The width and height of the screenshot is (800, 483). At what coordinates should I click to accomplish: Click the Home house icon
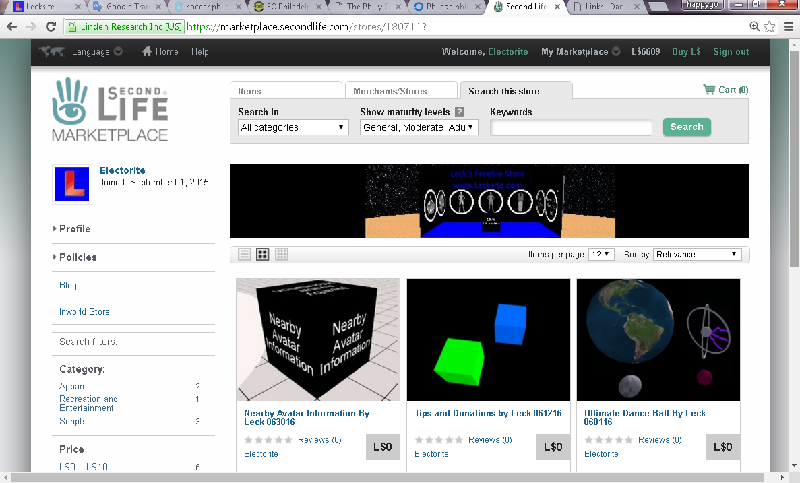[147, 51]
